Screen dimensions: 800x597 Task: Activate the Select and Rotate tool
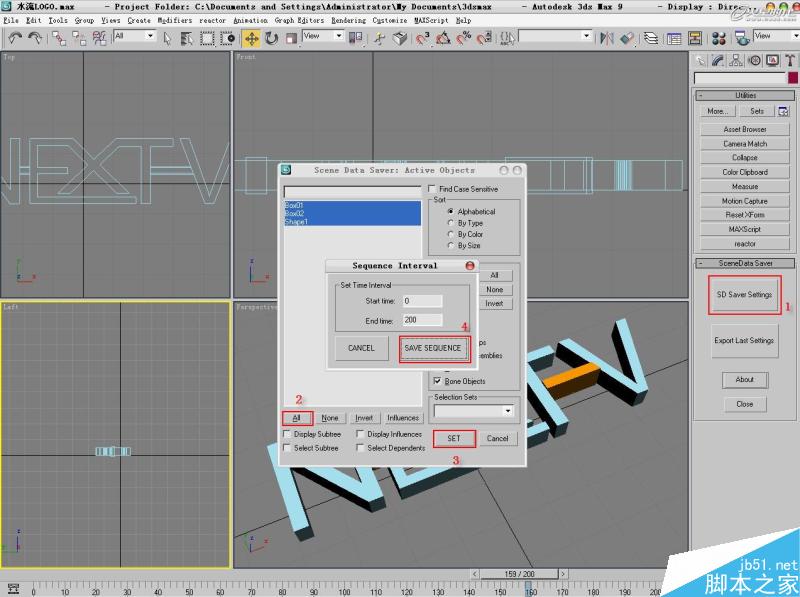272,37
